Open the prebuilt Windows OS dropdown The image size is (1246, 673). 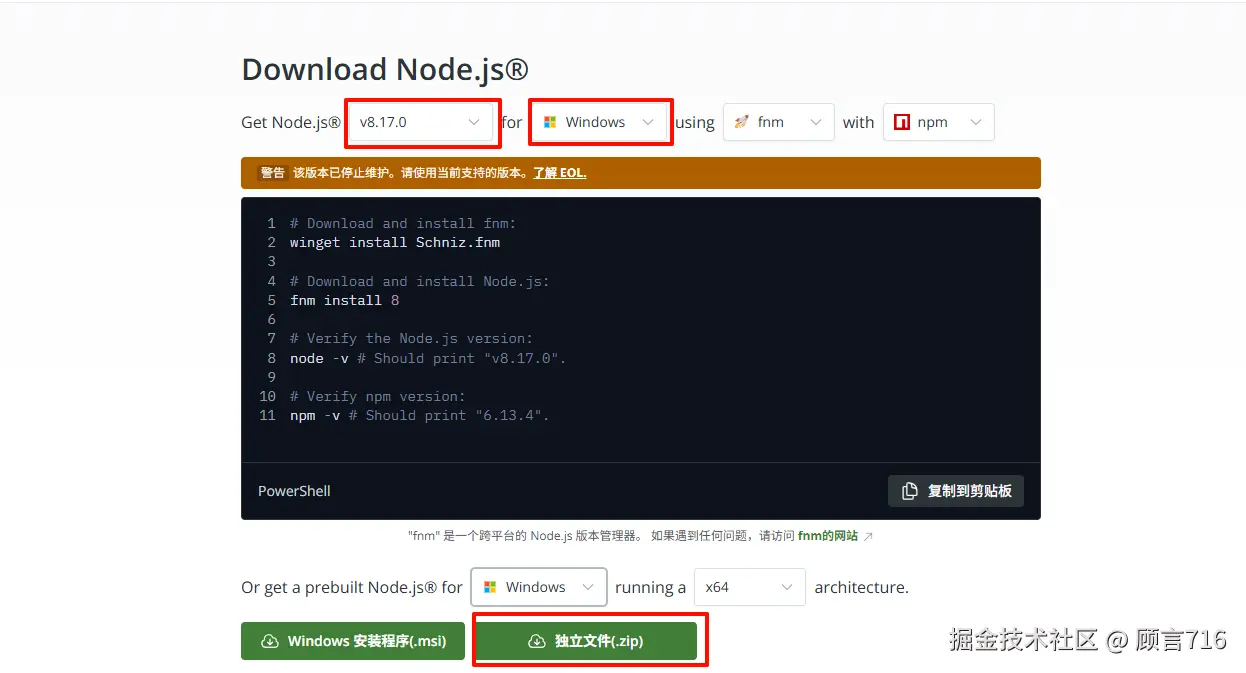[539, 587]
